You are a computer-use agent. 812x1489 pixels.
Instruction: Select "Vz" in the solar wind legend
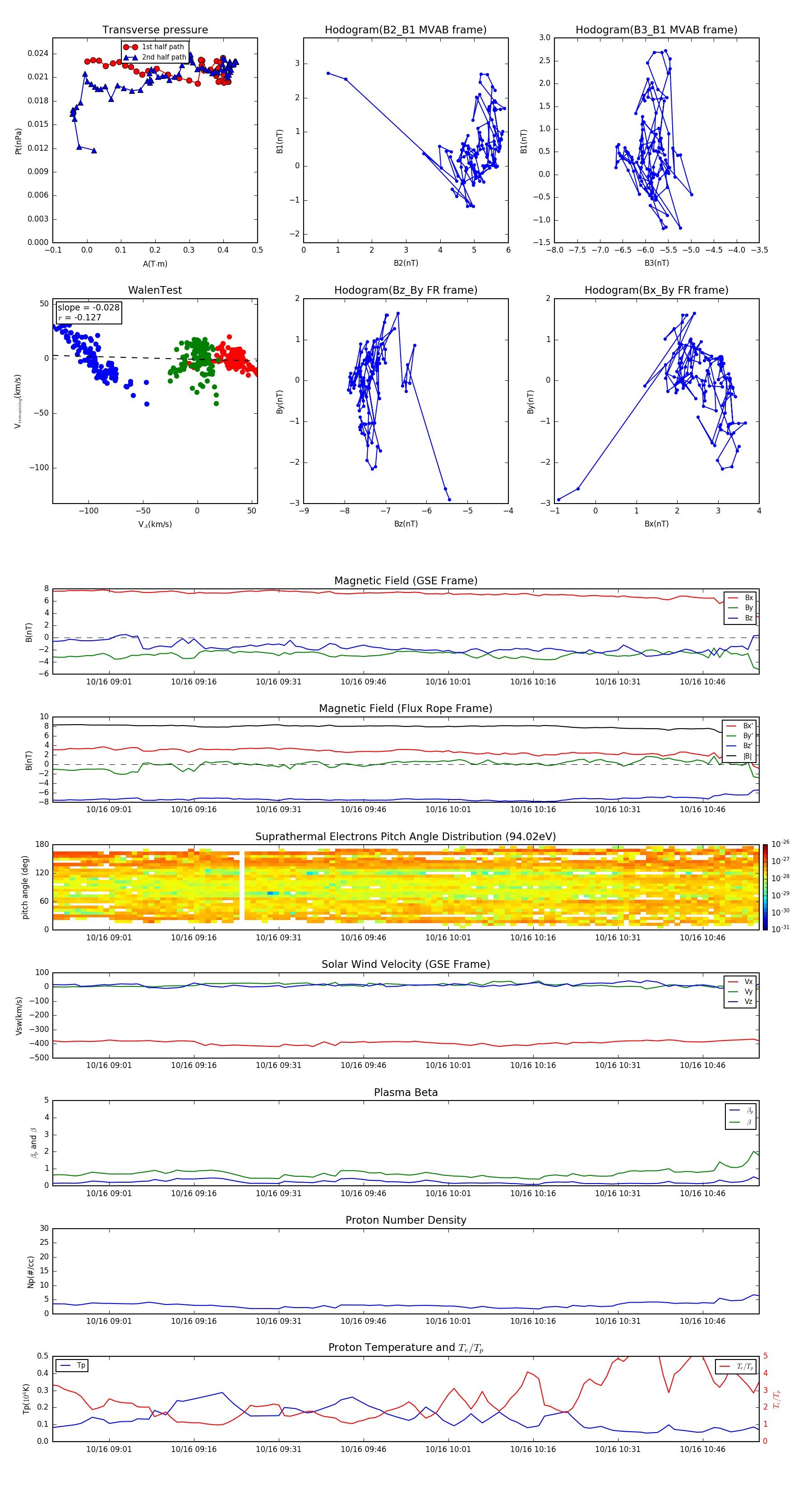741,1002
